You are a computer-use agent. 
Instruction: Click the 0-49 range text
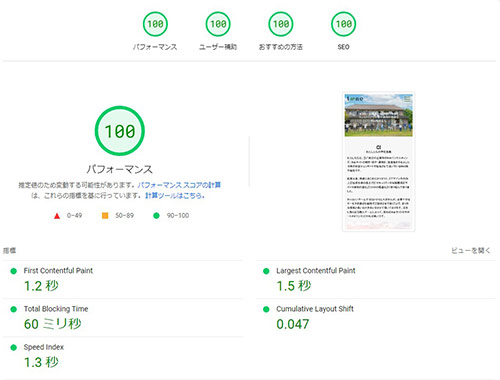tap(74, 216)
